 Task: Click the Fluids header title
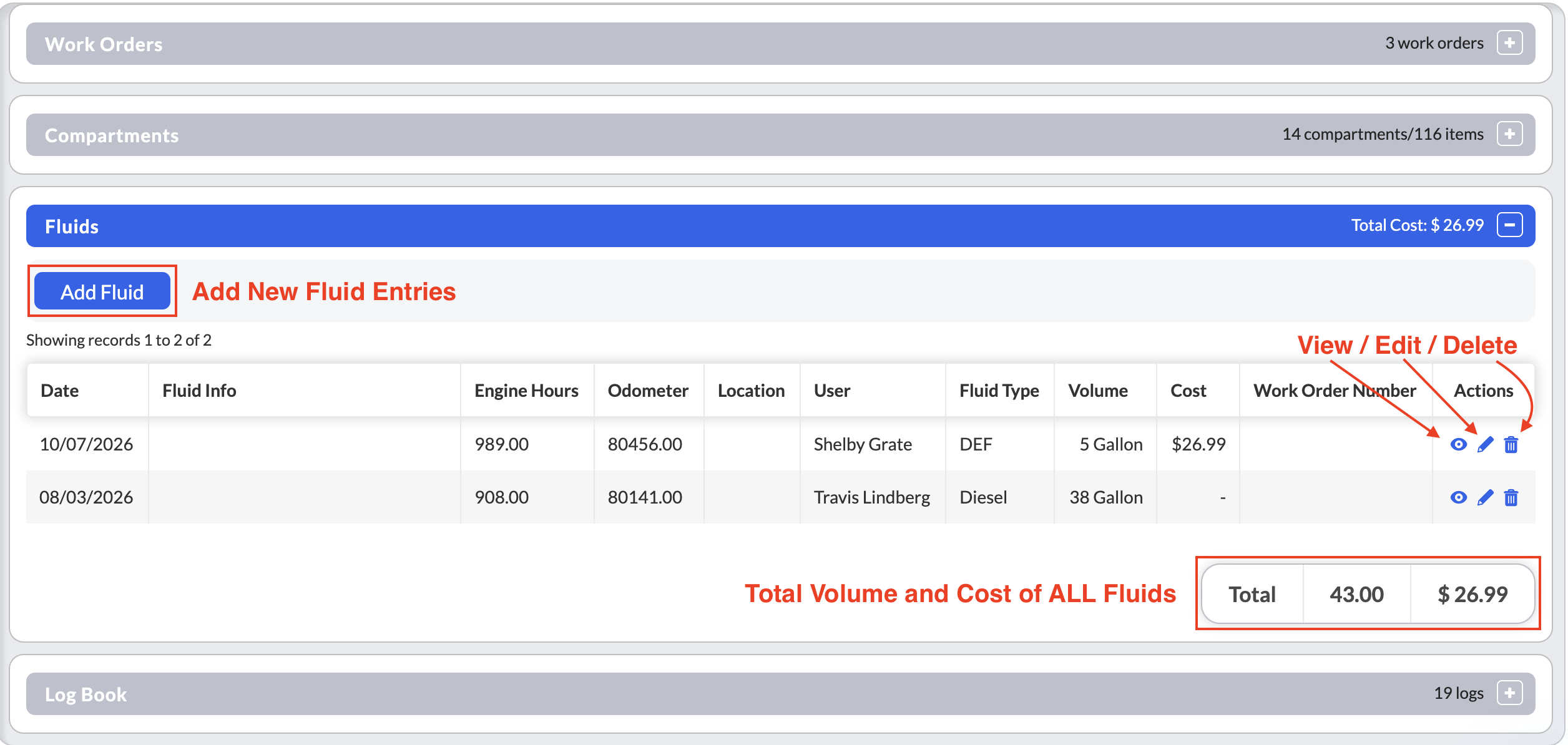pos(72,226)
